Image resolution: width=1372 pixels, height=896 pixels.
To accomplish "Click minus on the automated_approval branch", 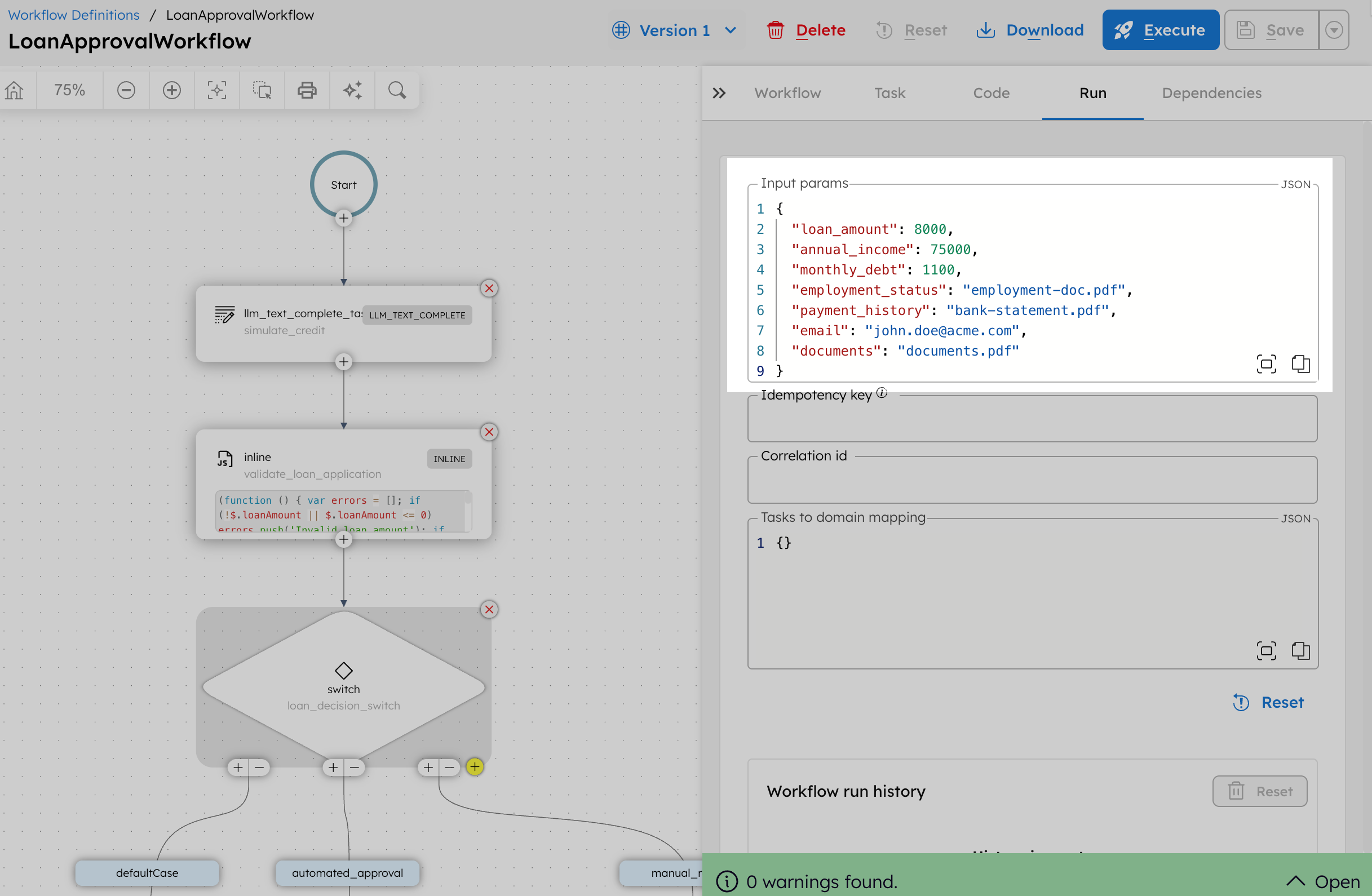I will (x=355, y=768).
